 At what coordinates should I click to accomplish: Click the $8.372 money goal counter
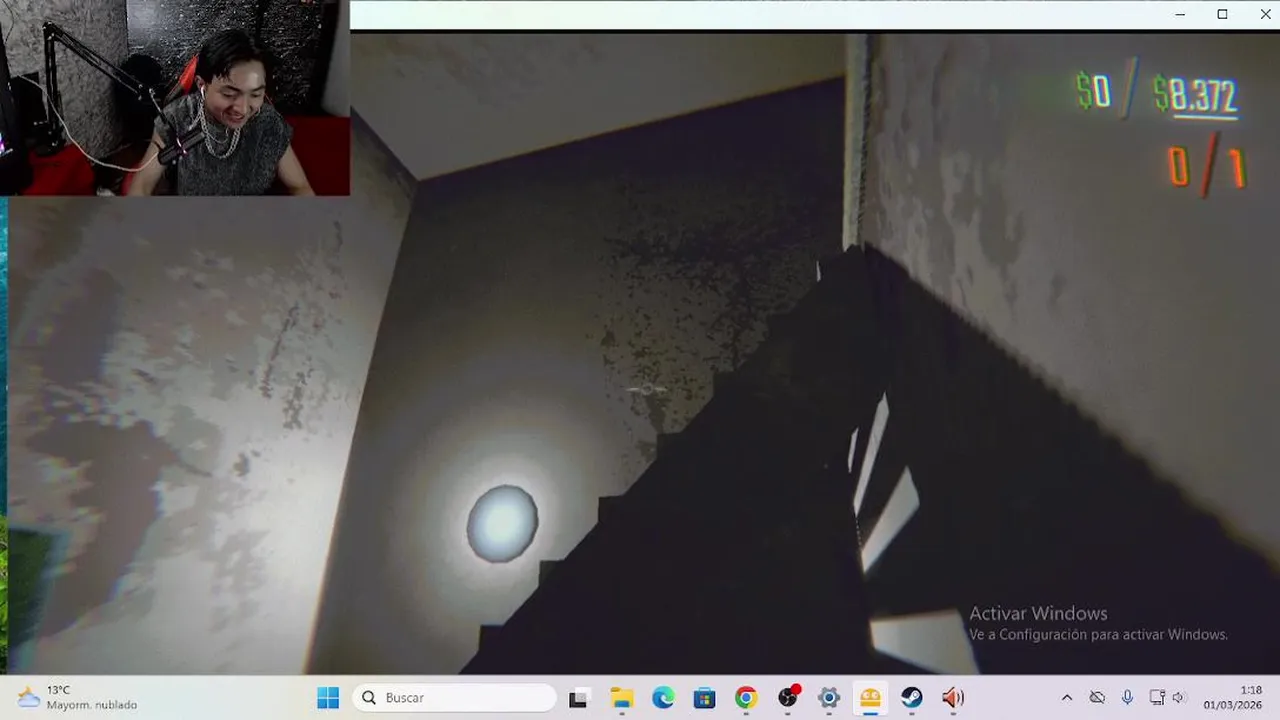click(x=1196, y=96)
